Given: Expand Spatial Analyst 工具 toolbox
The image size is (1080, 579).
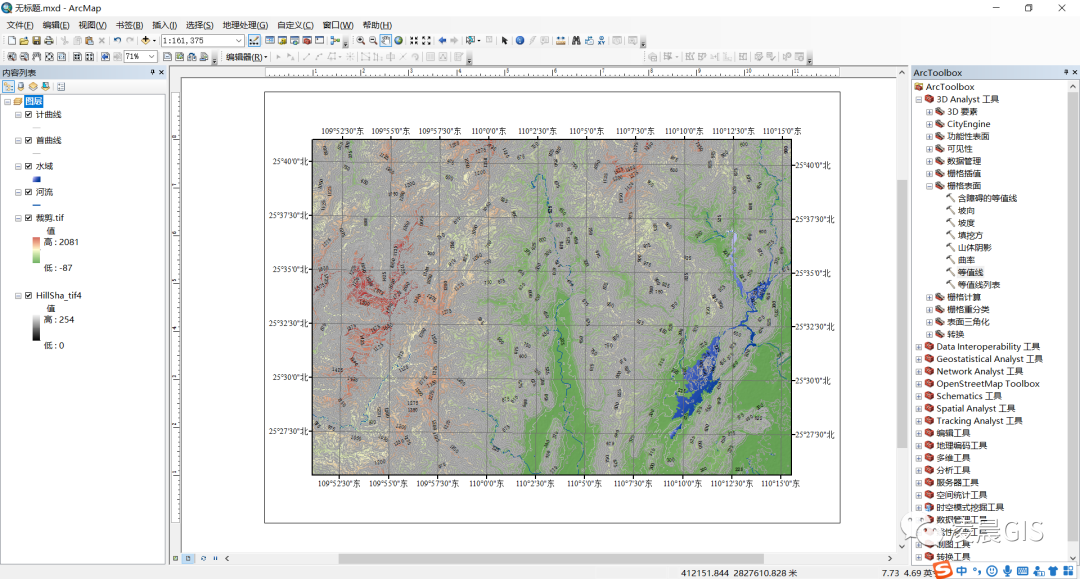Looking at the screenshot, I should tap(919, 409).
